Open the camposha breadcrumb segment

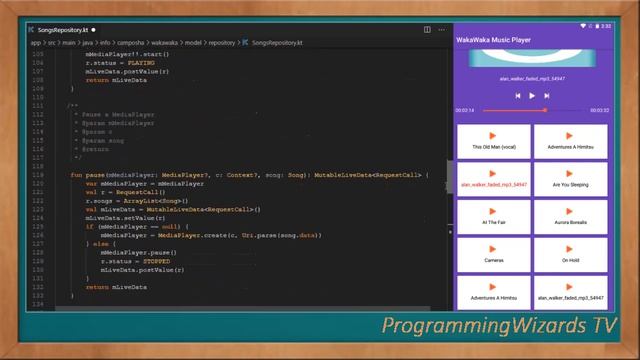[x=131, y=42]
